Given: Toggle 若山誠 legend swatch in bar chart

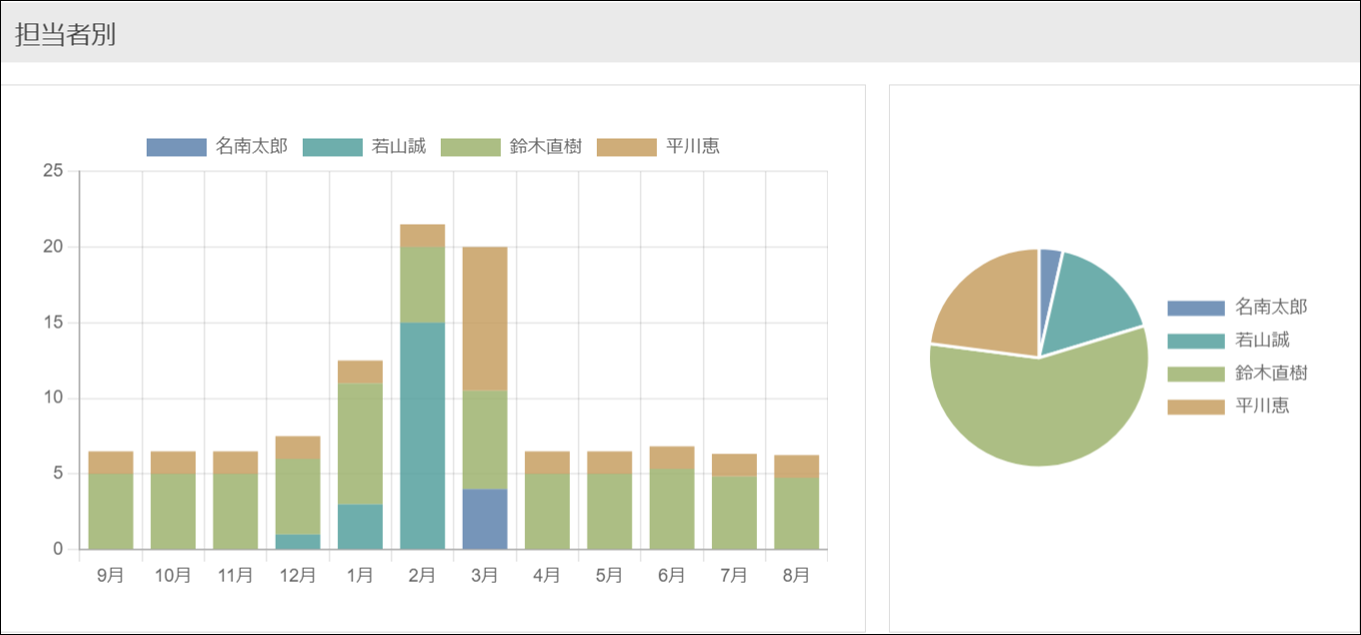Looking at the screenshot, I should point(332,147).
